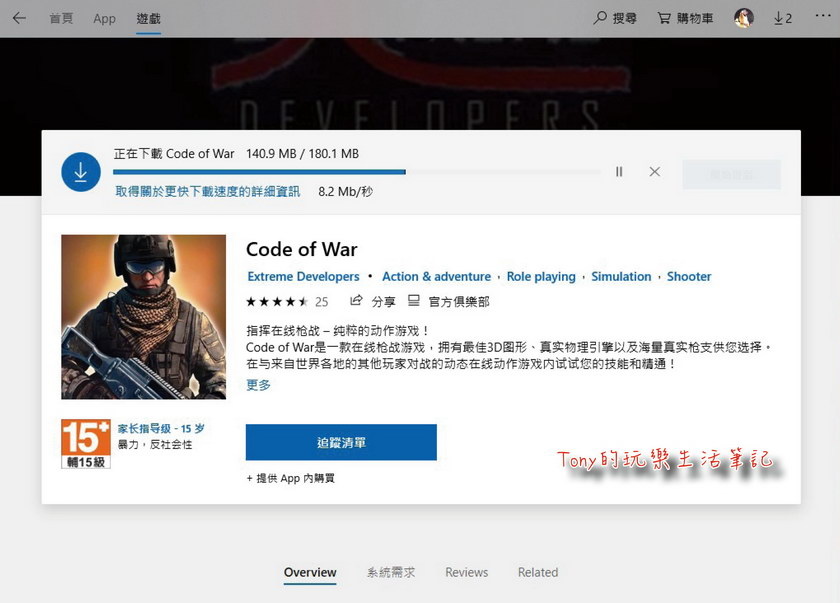Viewport: 840px width, 603px height.
Task: Click the 15+ age rating badge
Action: (x=86, y=444)
